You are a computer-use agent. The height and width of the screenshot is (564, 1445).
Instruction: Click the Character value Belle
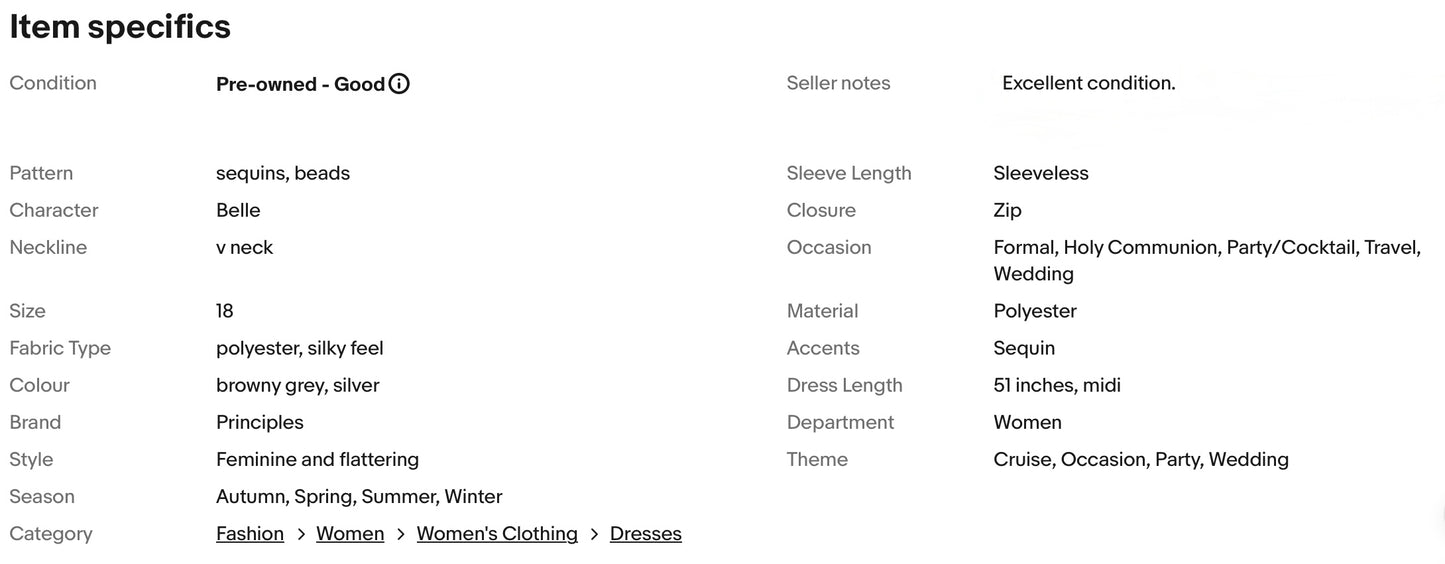click(238, 210)
